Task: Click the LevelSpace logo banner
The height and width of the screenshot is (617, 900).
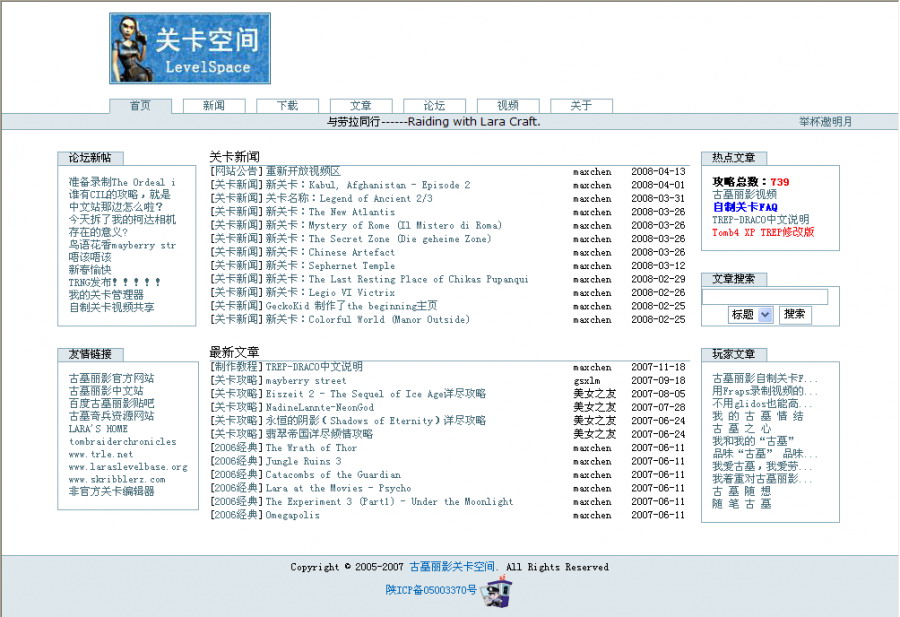Action: [x=190, y=48]
